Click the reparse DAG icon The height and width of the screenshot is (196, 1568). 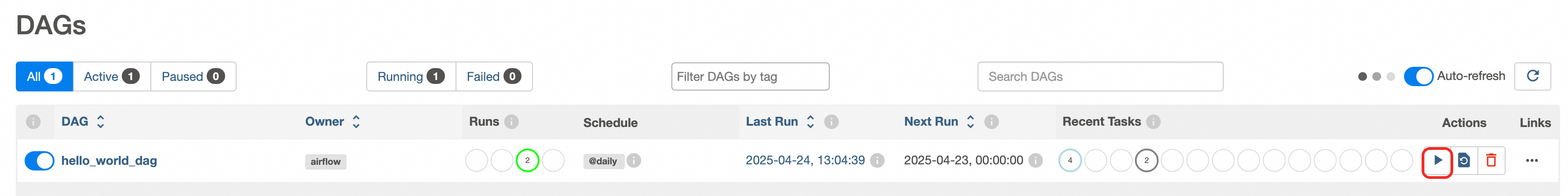[1464, 161]
